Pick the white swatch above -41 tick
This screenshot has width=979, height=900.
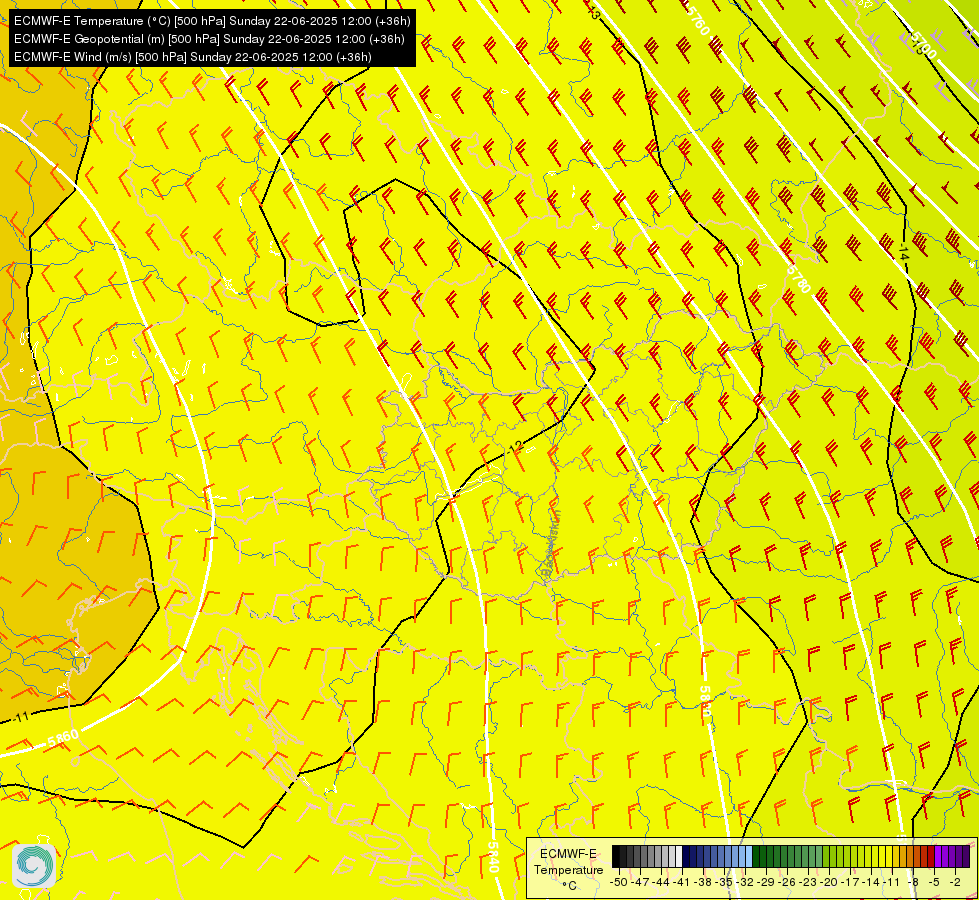679,856
